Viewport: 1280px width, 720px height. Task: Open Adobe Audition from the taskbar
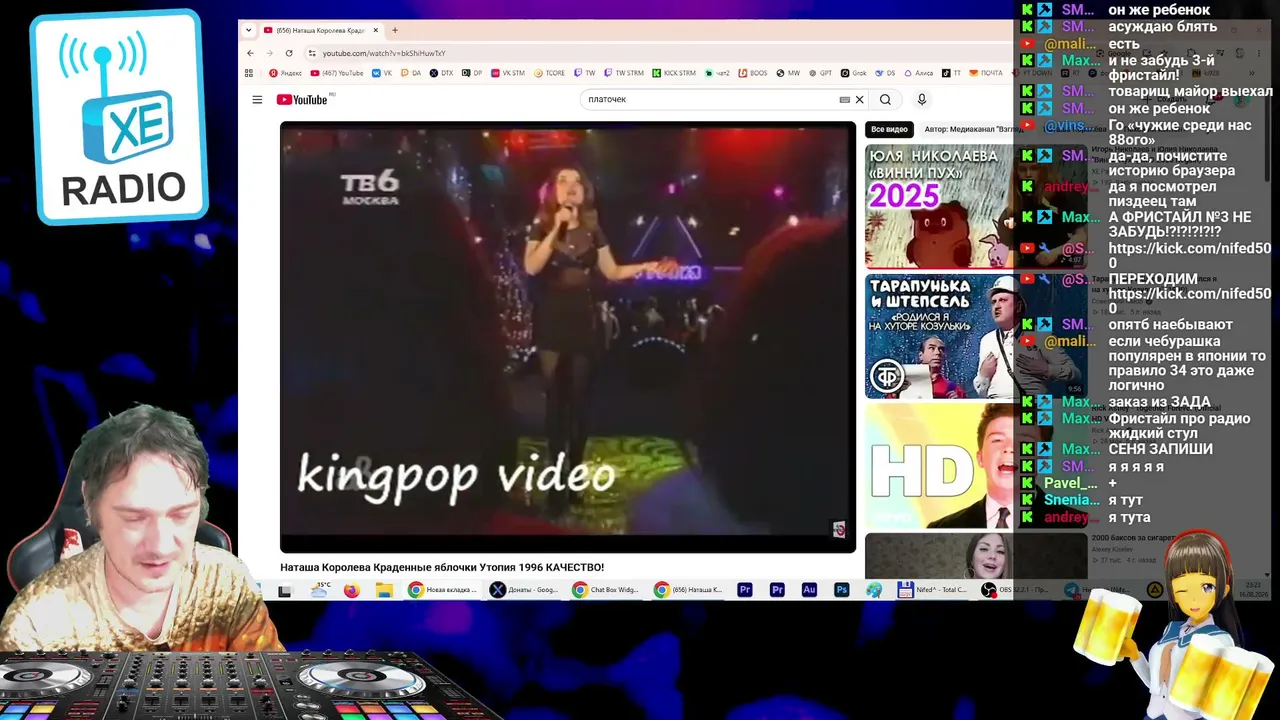pos(809,591)
